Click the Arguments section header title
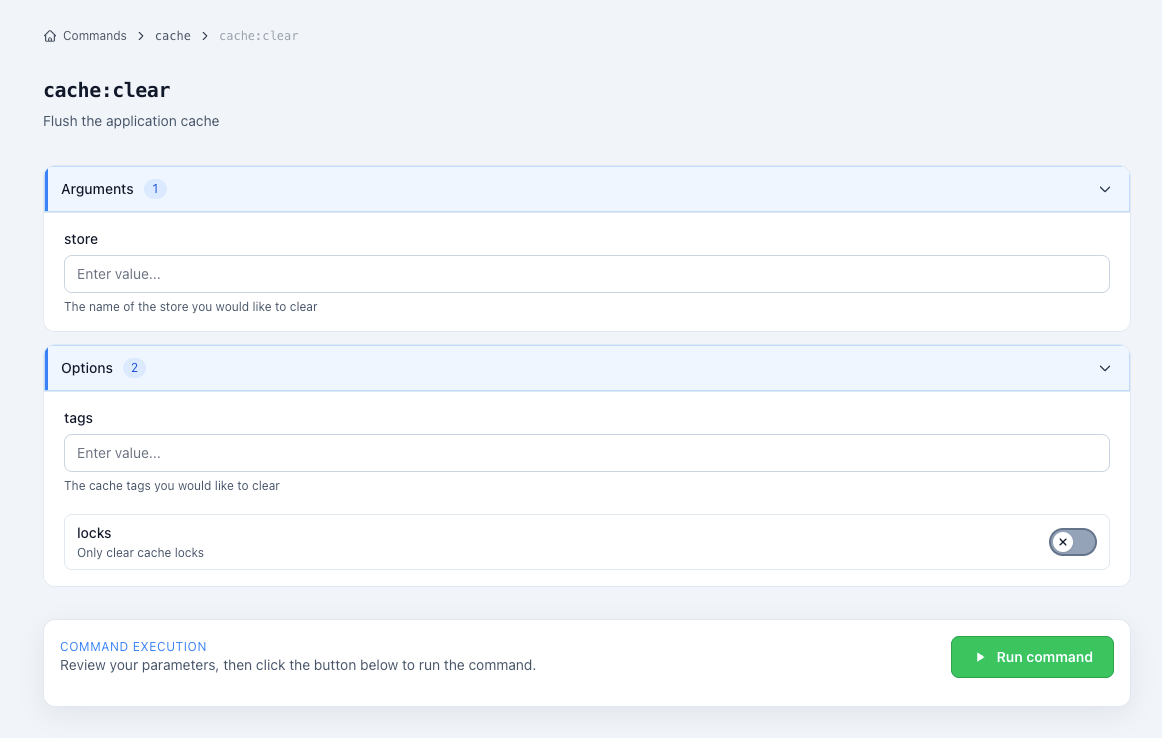Screen dimensions: 1162x738 [97, 189]
